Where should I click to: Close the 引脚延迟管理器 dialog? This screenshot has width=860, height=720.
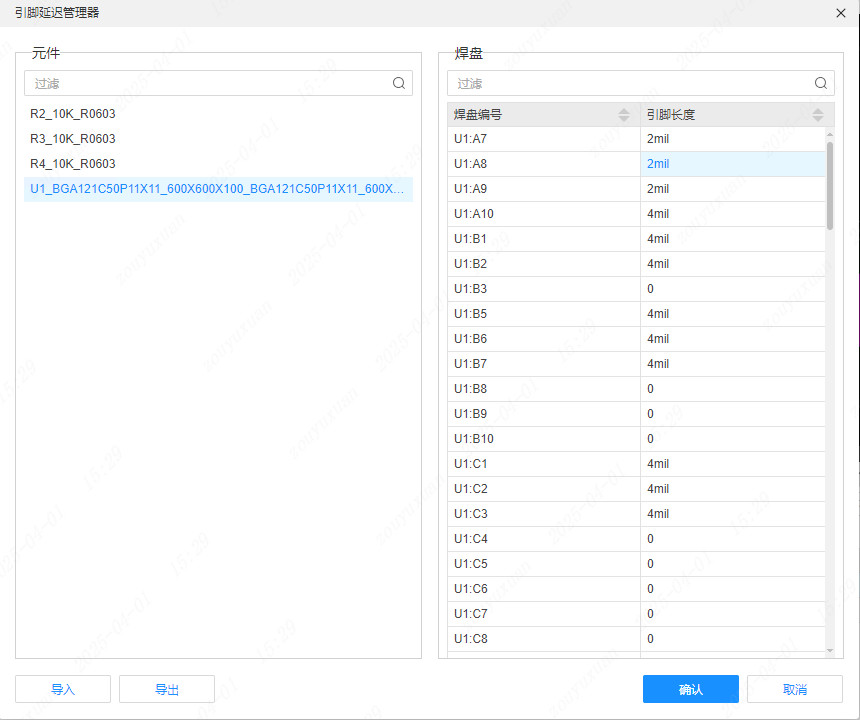[841, 13]
